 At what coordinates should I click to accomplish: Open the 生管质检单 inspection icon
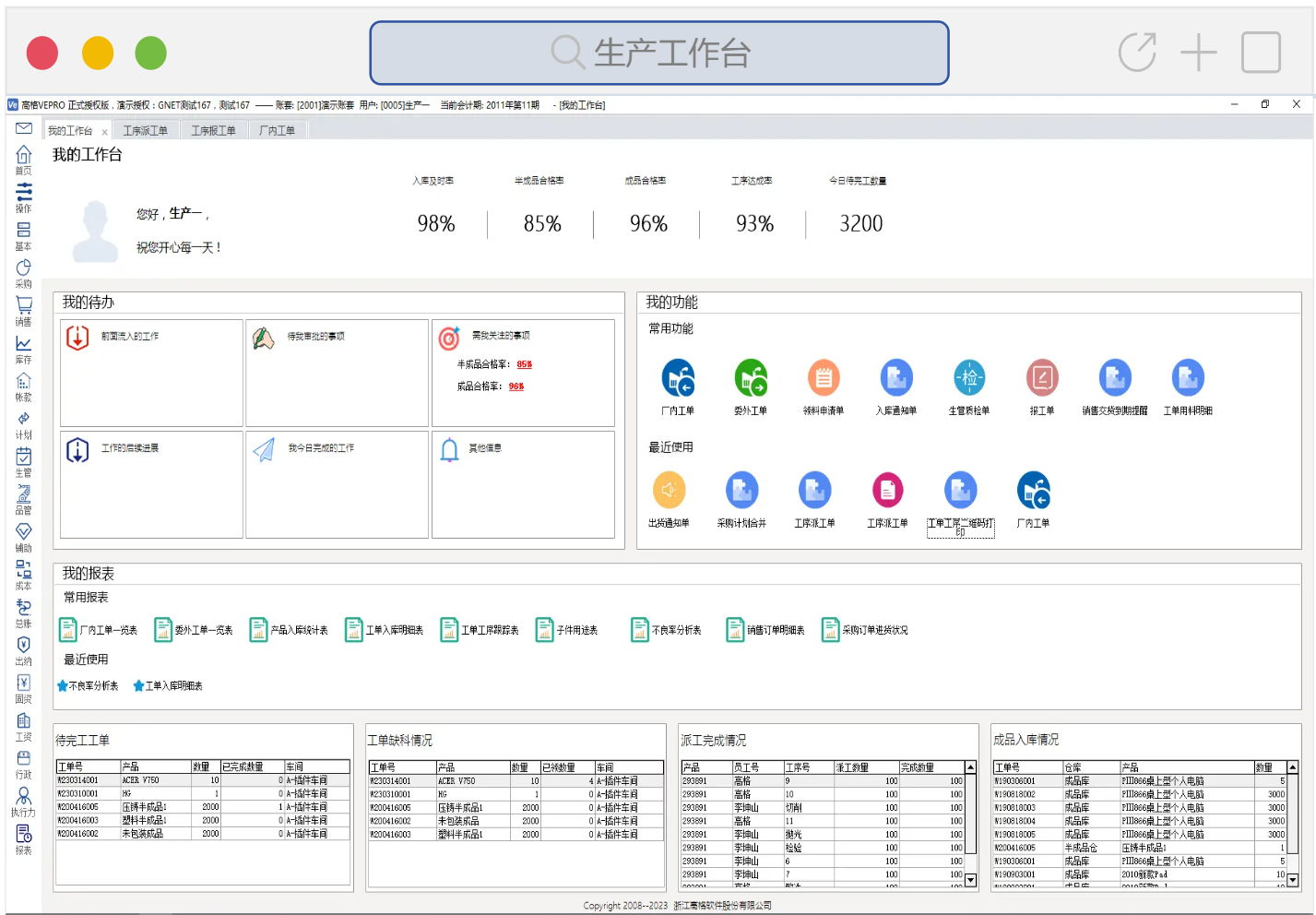pyautogui.click(x=968, y=379)
